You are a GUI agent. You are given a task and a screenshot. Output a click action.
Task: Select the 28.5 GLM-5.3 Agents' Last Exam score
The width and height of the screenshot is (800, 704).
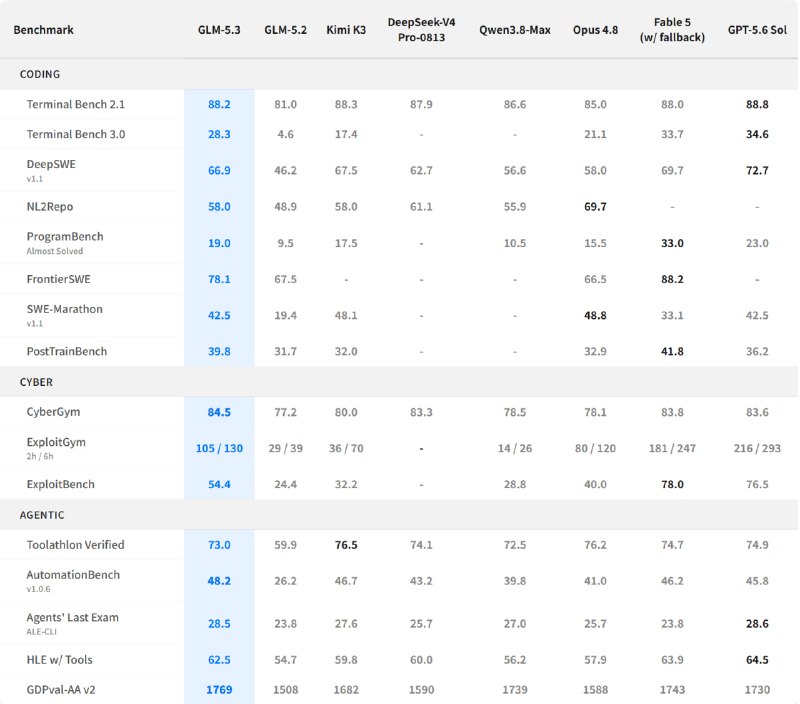click(x=219, y=623)
